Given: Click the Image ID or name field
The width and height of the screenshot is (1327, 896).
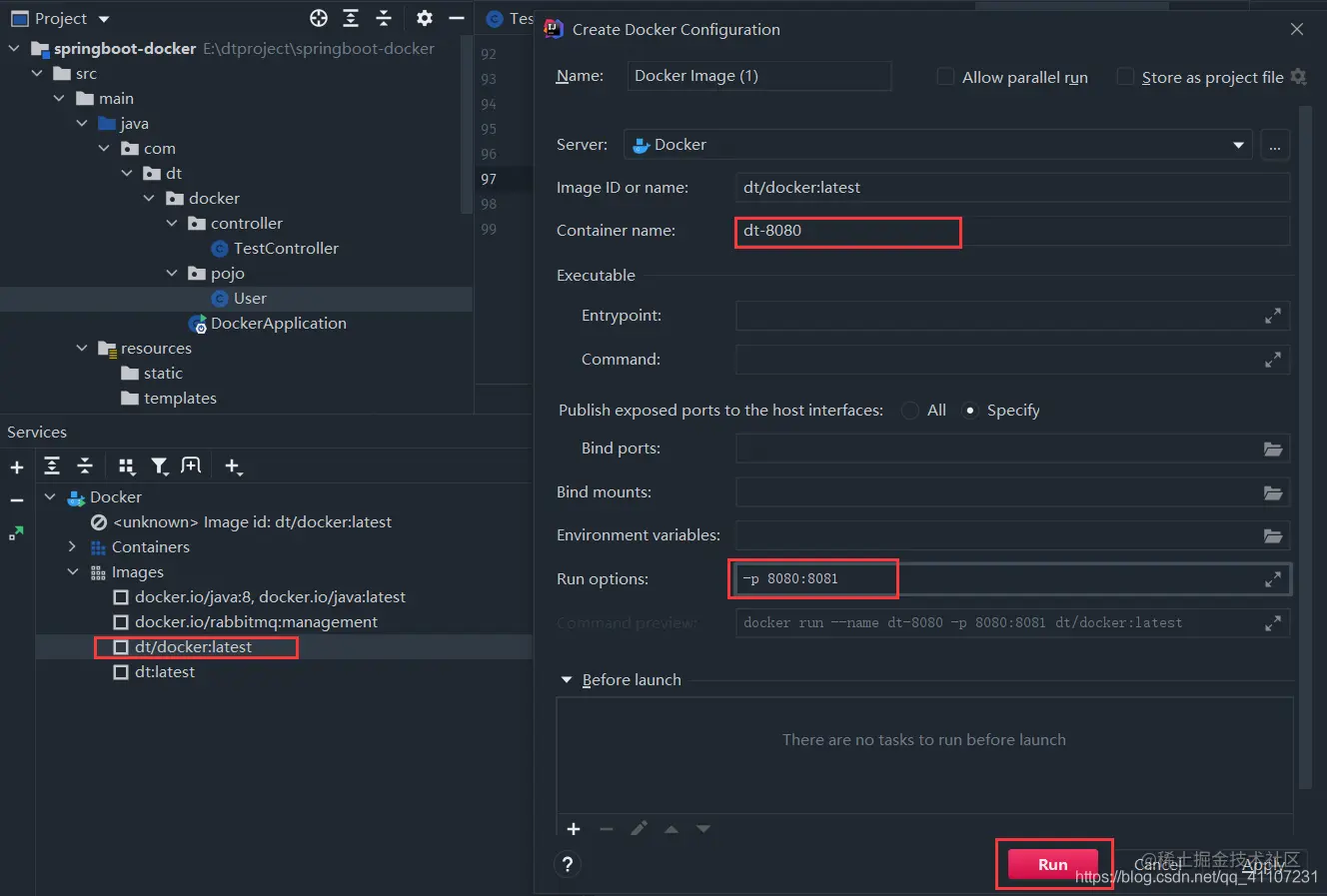Looking at the screenshot, I should click(1012, 188).
